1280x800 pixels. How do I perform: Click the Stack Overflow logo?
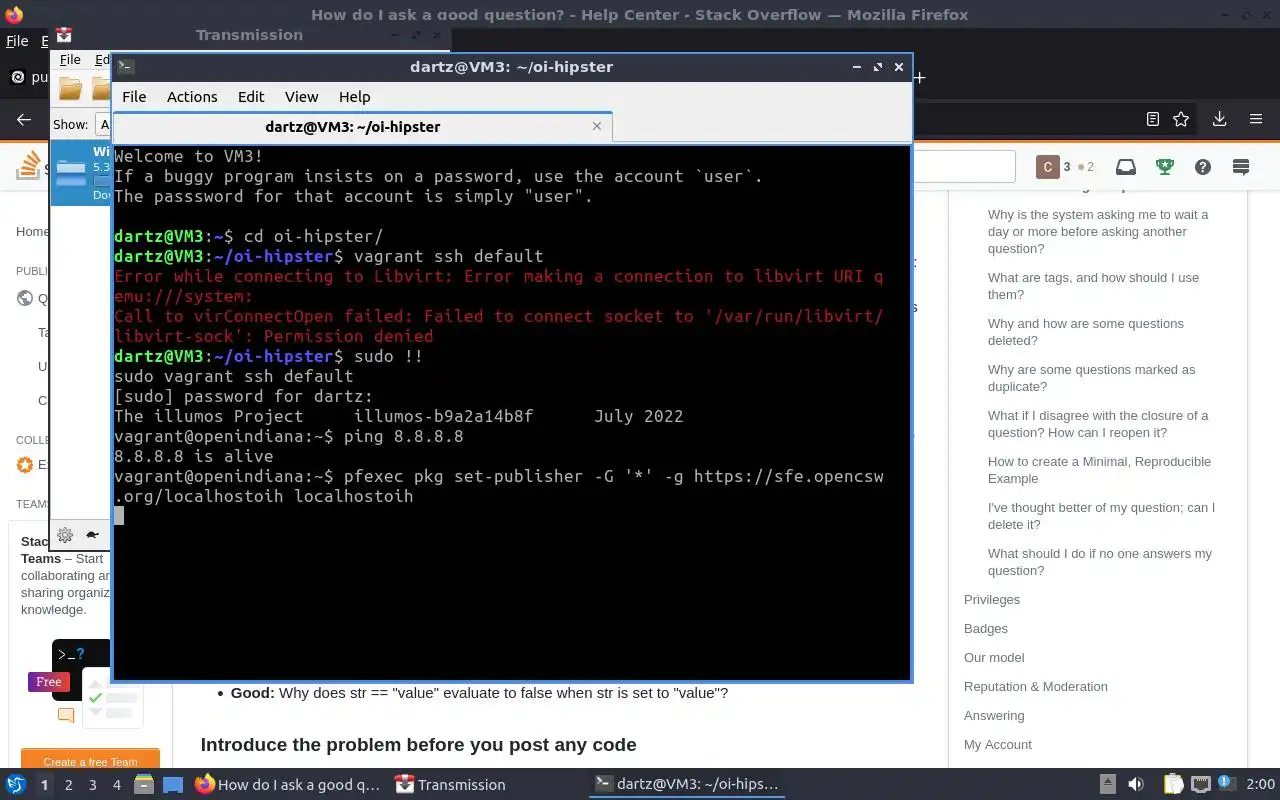tap(30, 166)
